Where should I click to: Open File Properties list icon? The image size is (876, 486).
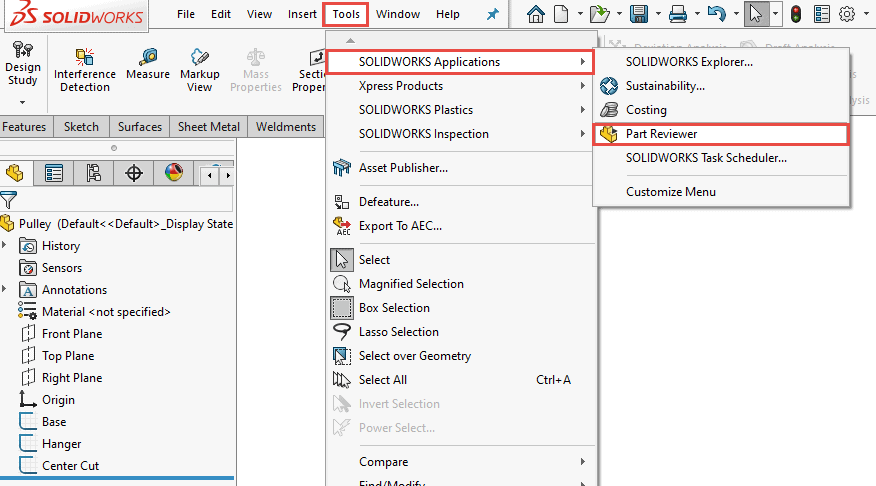[x=822, y=14]
